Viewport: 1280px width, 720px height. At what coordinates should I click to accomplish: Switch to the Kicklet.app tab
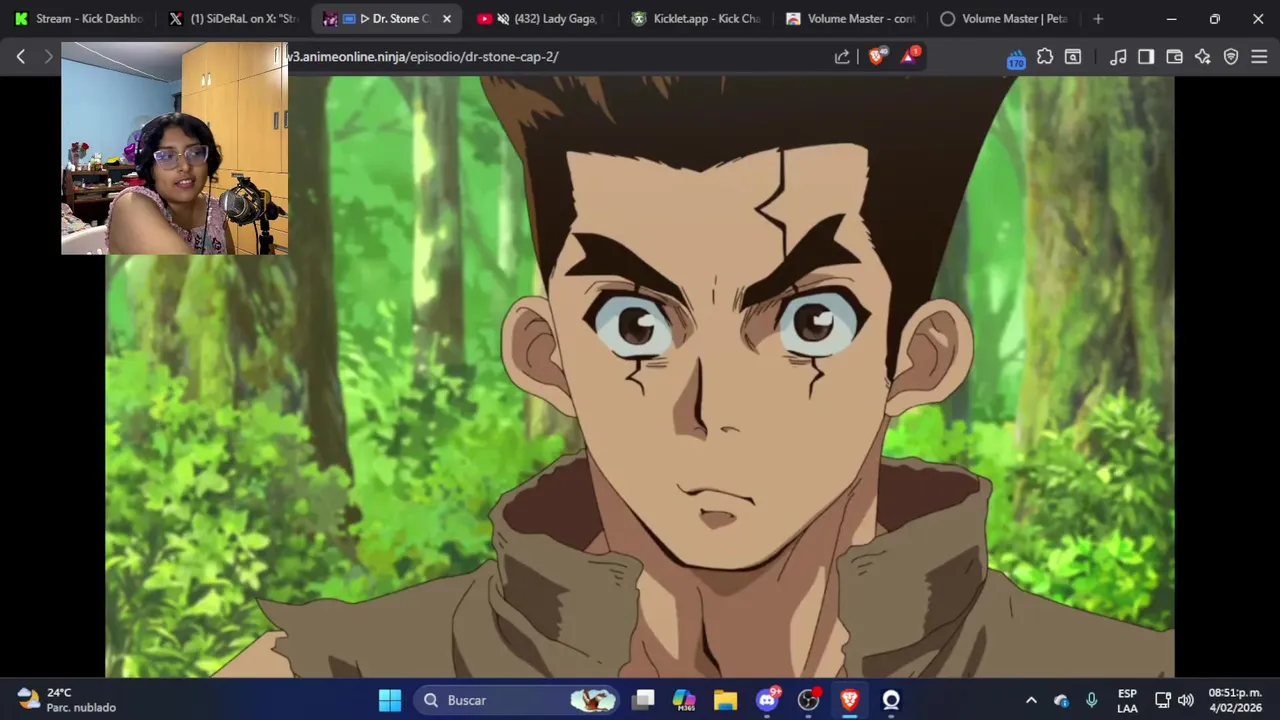coord(696,18)
